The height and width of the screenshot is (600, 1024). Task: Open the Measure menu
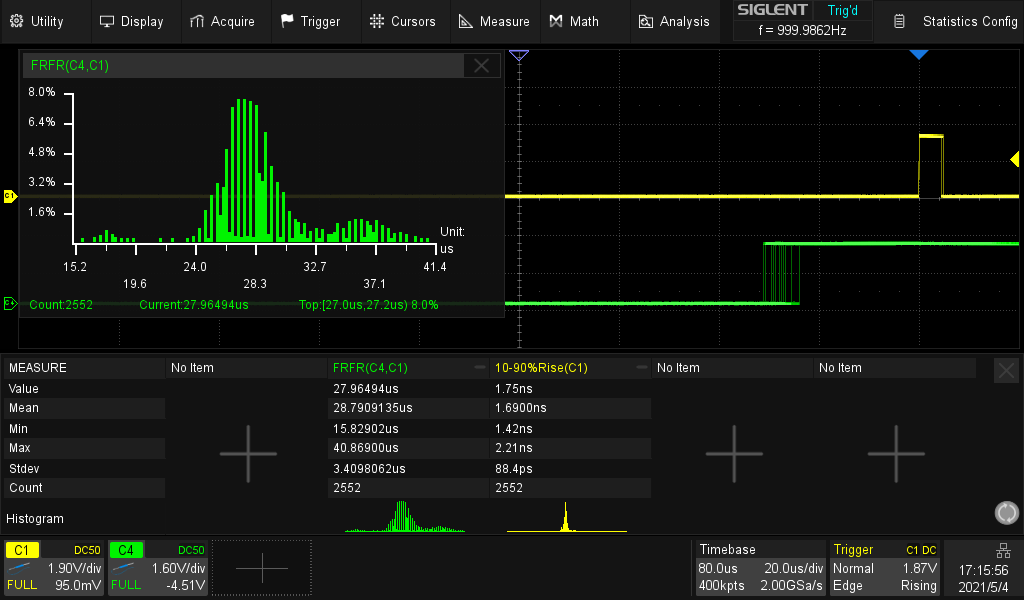(494, 22)
